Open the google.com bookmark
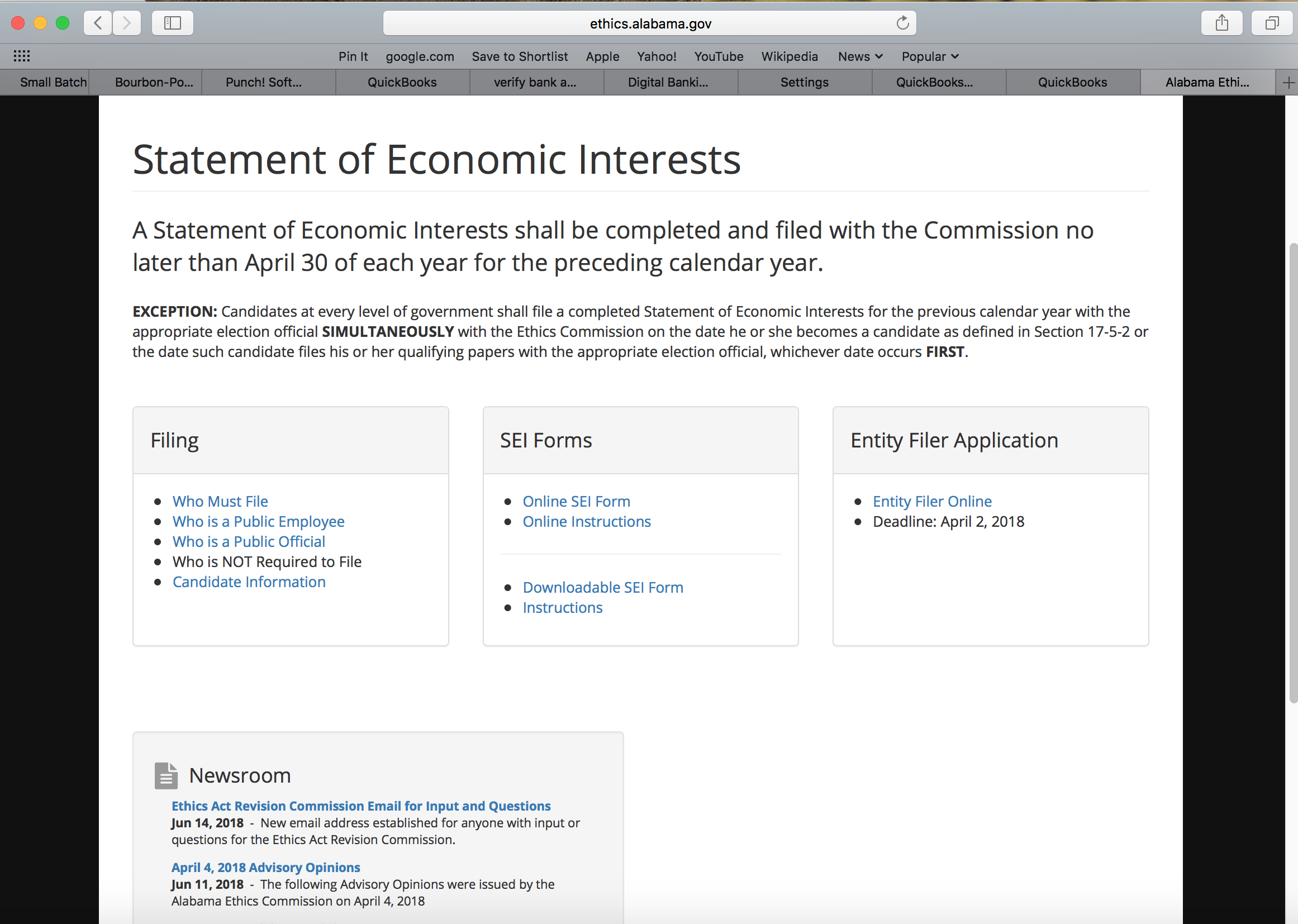 click(420, 56)
